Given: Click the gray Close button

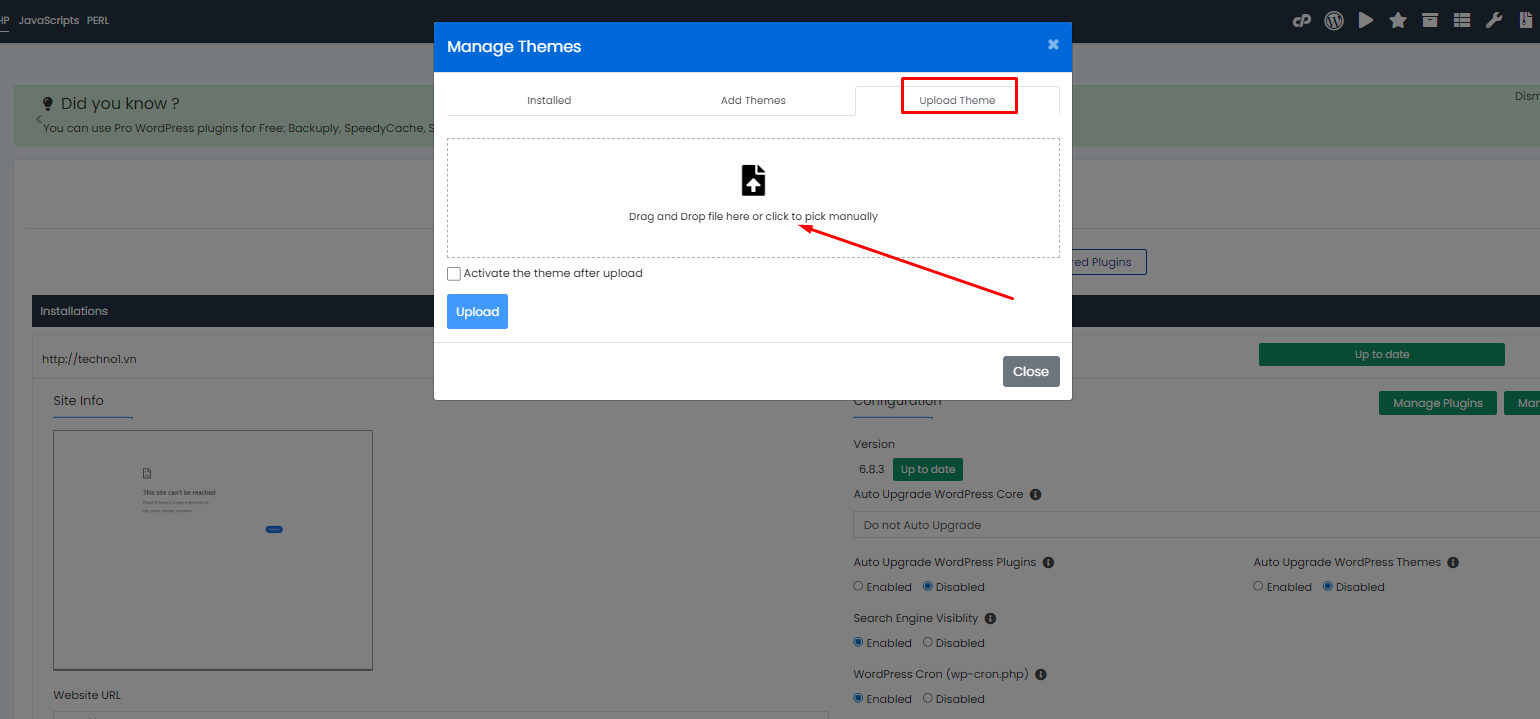Looking at the screenshot, I should pos(1031,371).
